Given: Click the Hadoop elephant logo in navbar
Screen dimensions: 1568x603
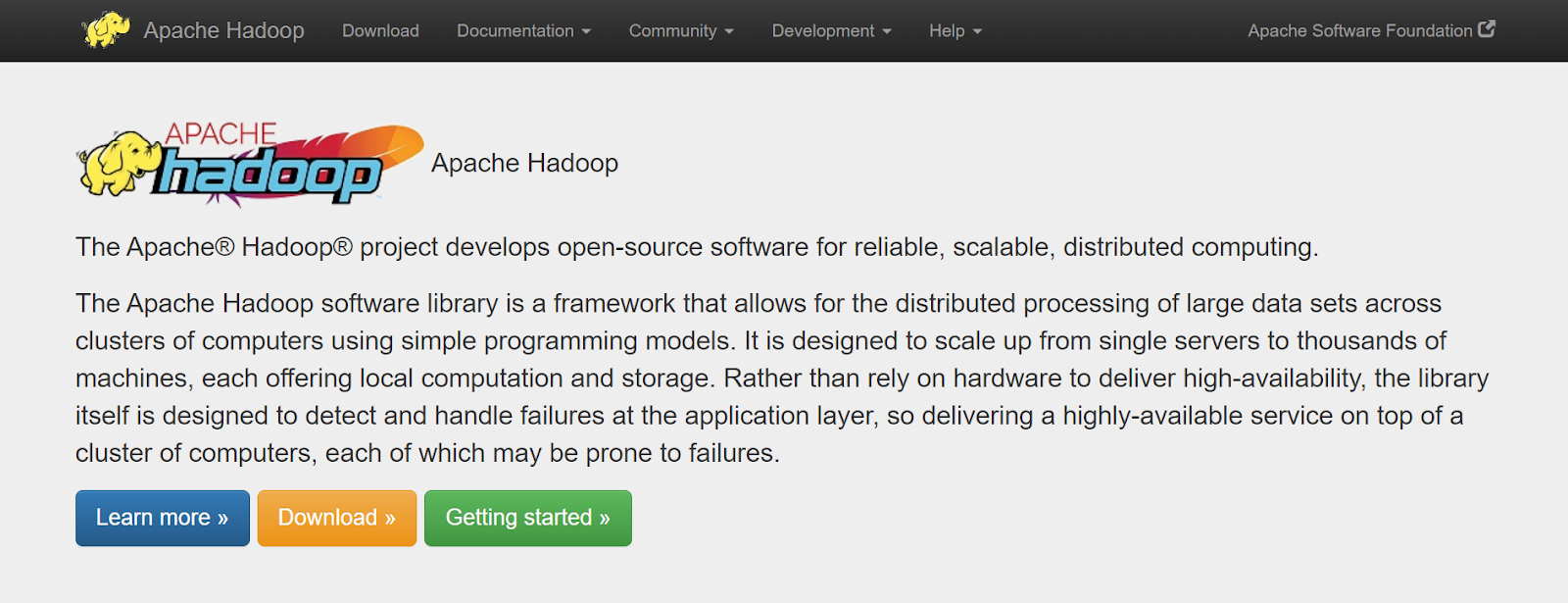Looking at the screenshot, I should [106, 29].
